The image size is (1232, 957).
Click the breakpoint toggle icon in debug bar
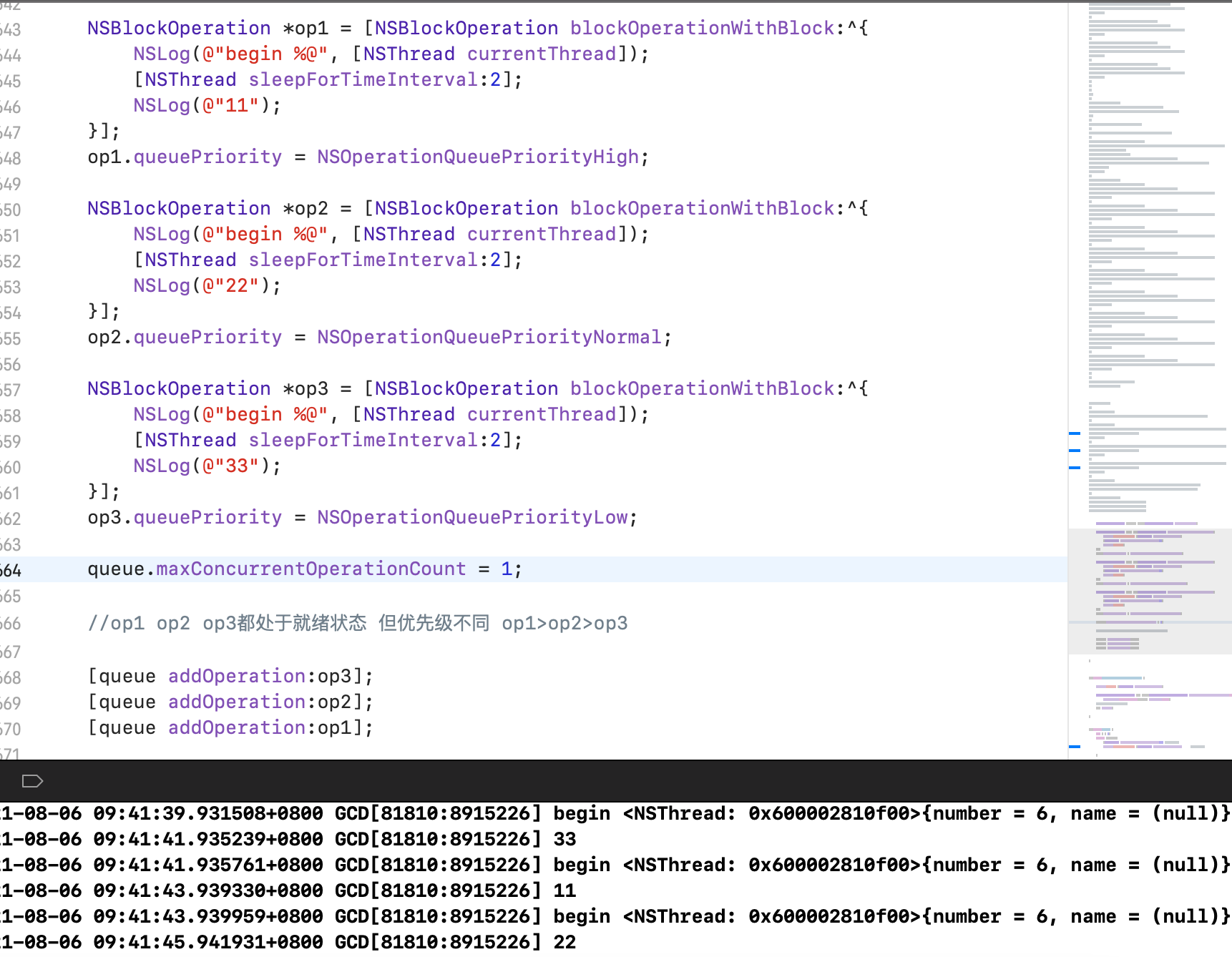point(32,780)
